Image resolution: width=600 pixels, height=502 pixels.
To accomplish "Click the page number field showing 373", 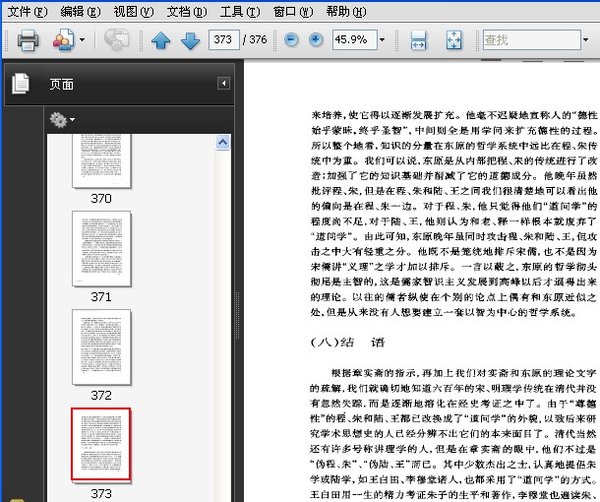I will 225,41.
